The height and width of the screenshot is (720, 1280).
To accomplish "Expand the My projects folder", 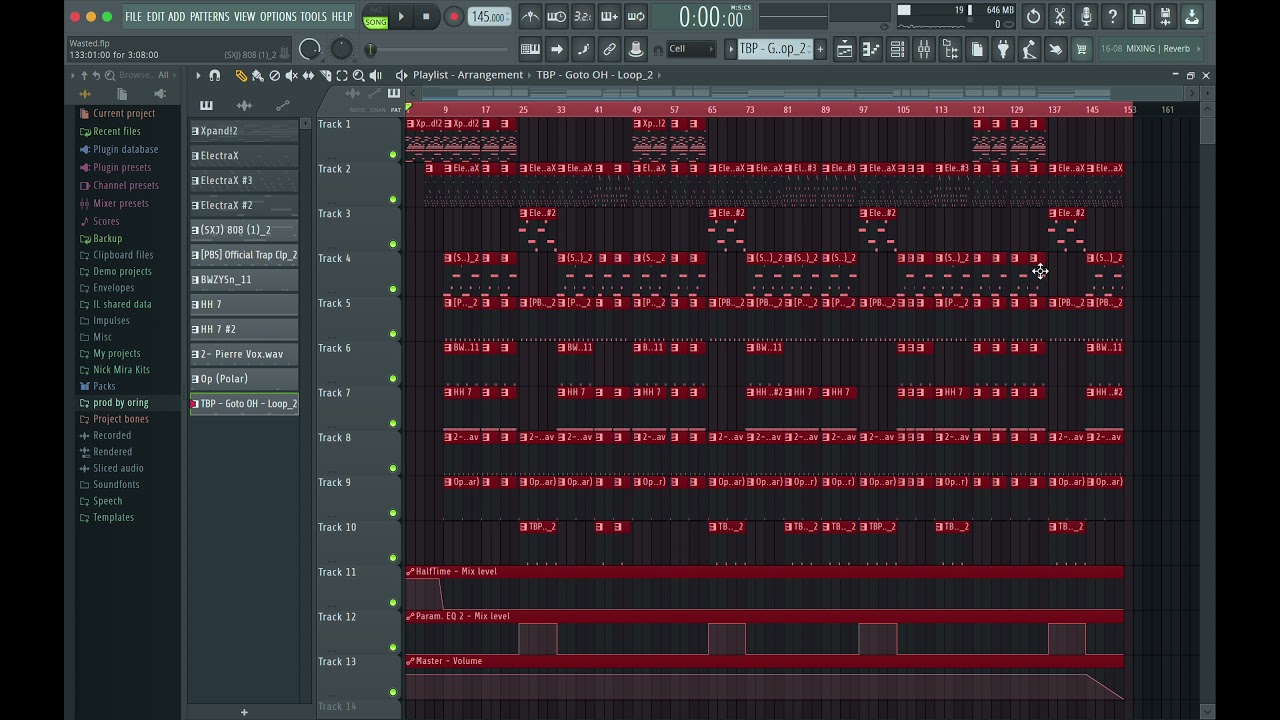I will (x=116, y=353).
